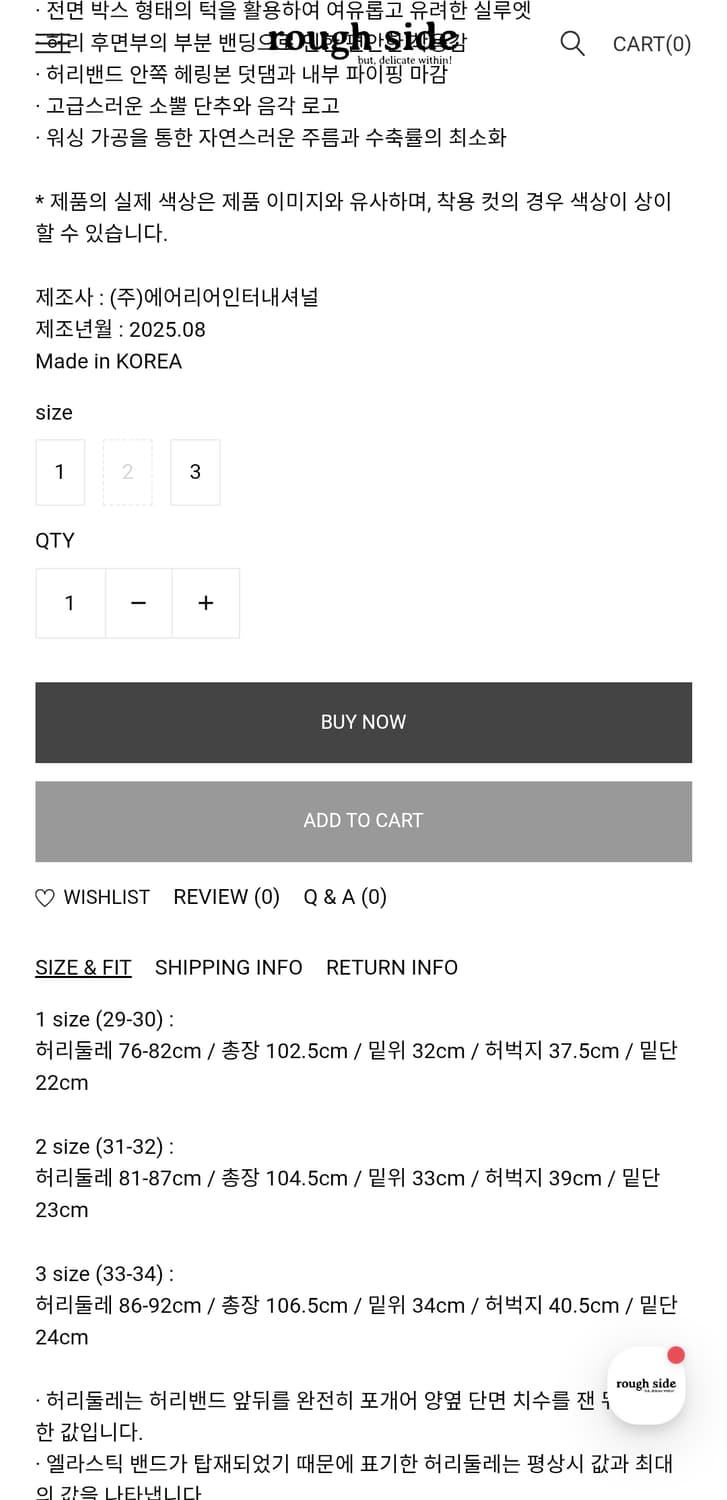727x1500 pixels.
Task: Click the quantity input field
Action: (x=70, y=603)
